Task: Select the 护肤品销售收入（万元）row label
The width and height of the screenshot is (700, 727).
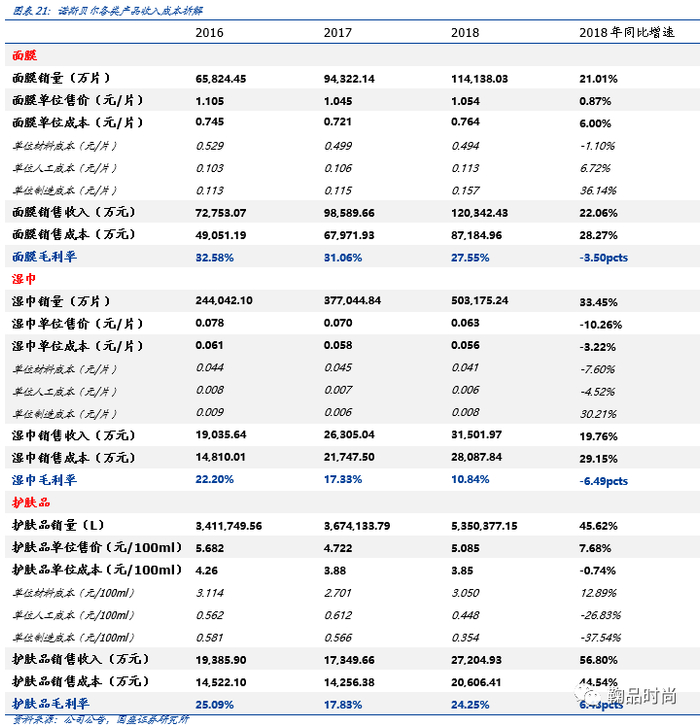Action: pyautogui.click(x=80, y=659)
